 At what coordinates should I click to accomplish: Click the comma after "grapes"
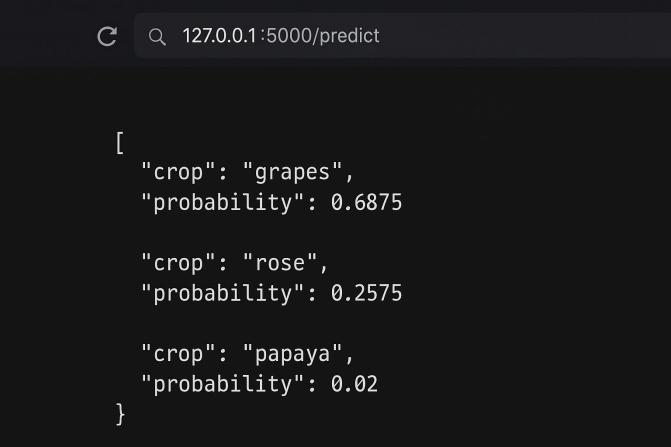(x=351, y=177)
